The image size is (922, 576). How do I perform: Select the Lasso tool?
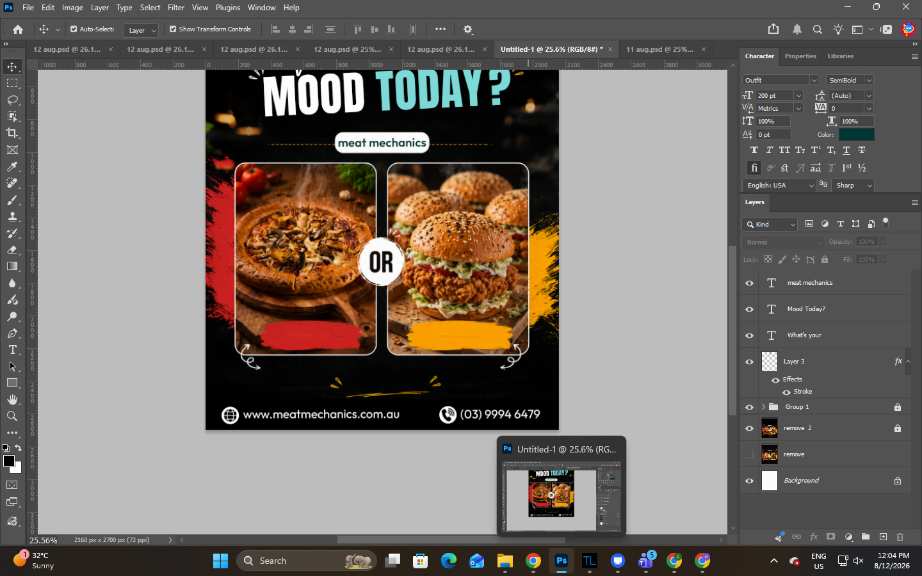pyautogui.click(x=12, y=100)
